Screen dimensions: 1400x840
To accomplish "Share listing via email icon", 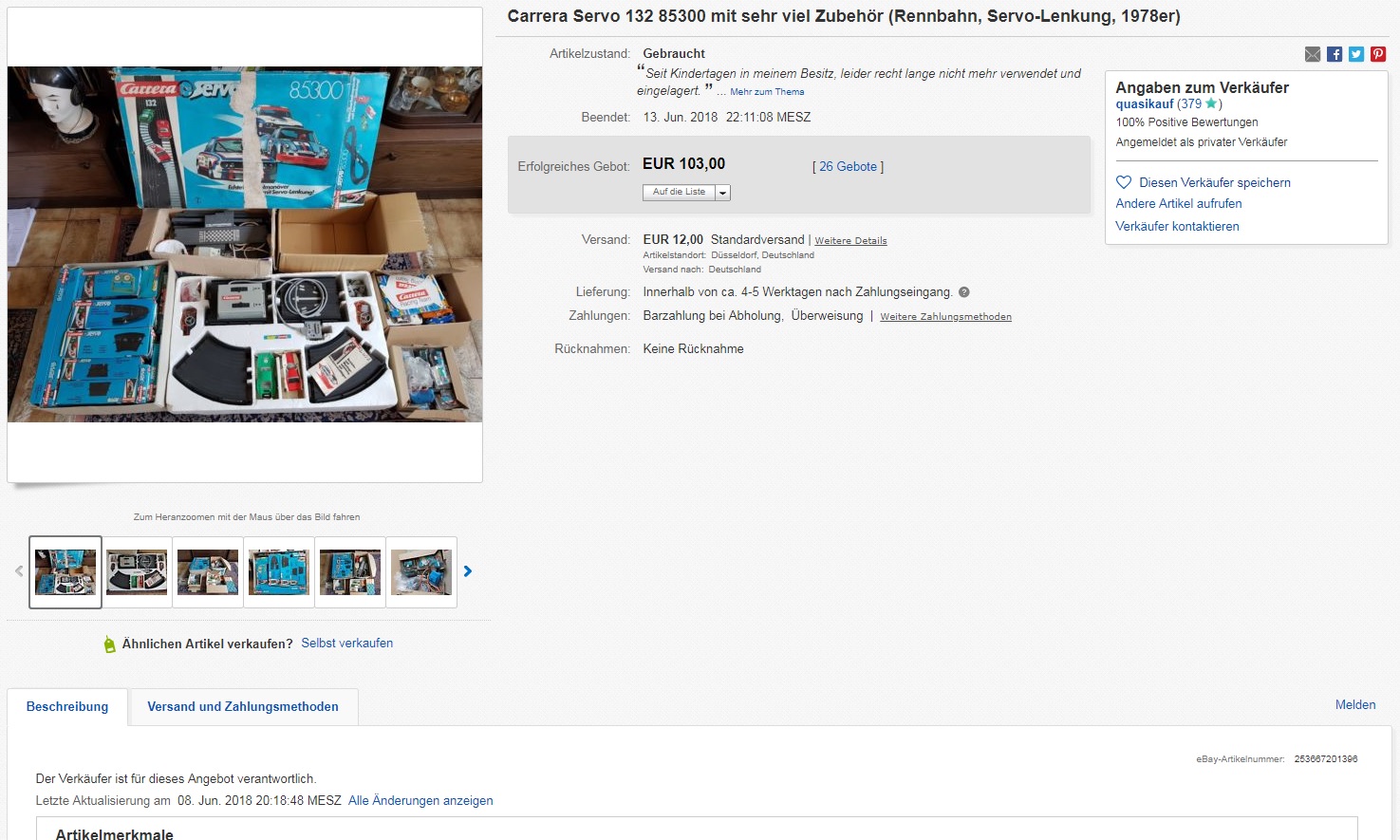I will point(1313,54).
